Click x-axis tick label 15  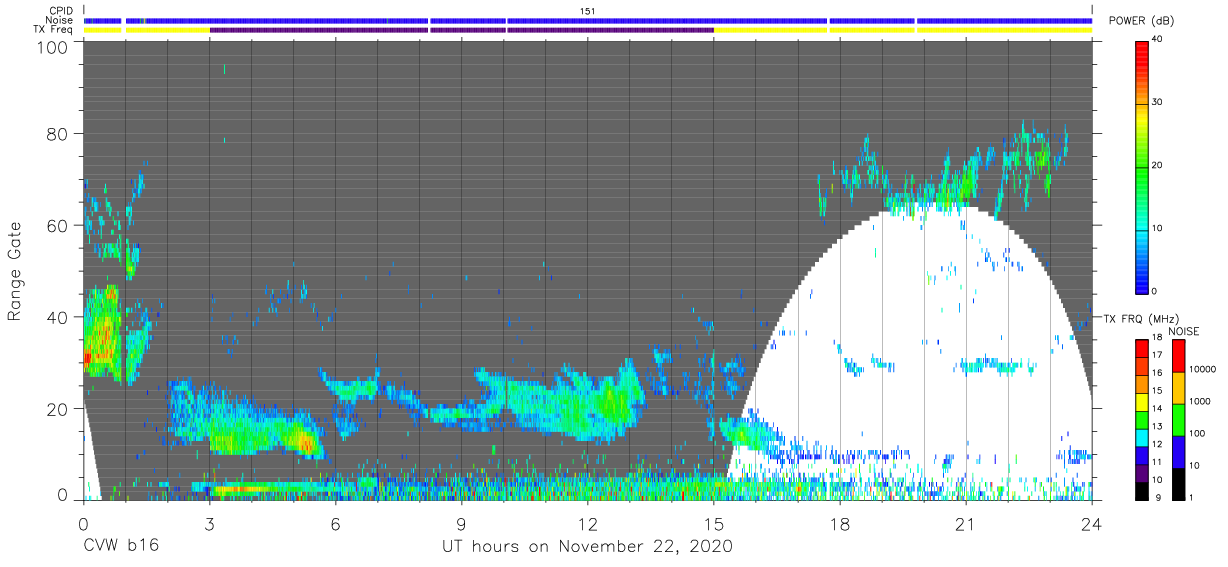pos(713,523)
